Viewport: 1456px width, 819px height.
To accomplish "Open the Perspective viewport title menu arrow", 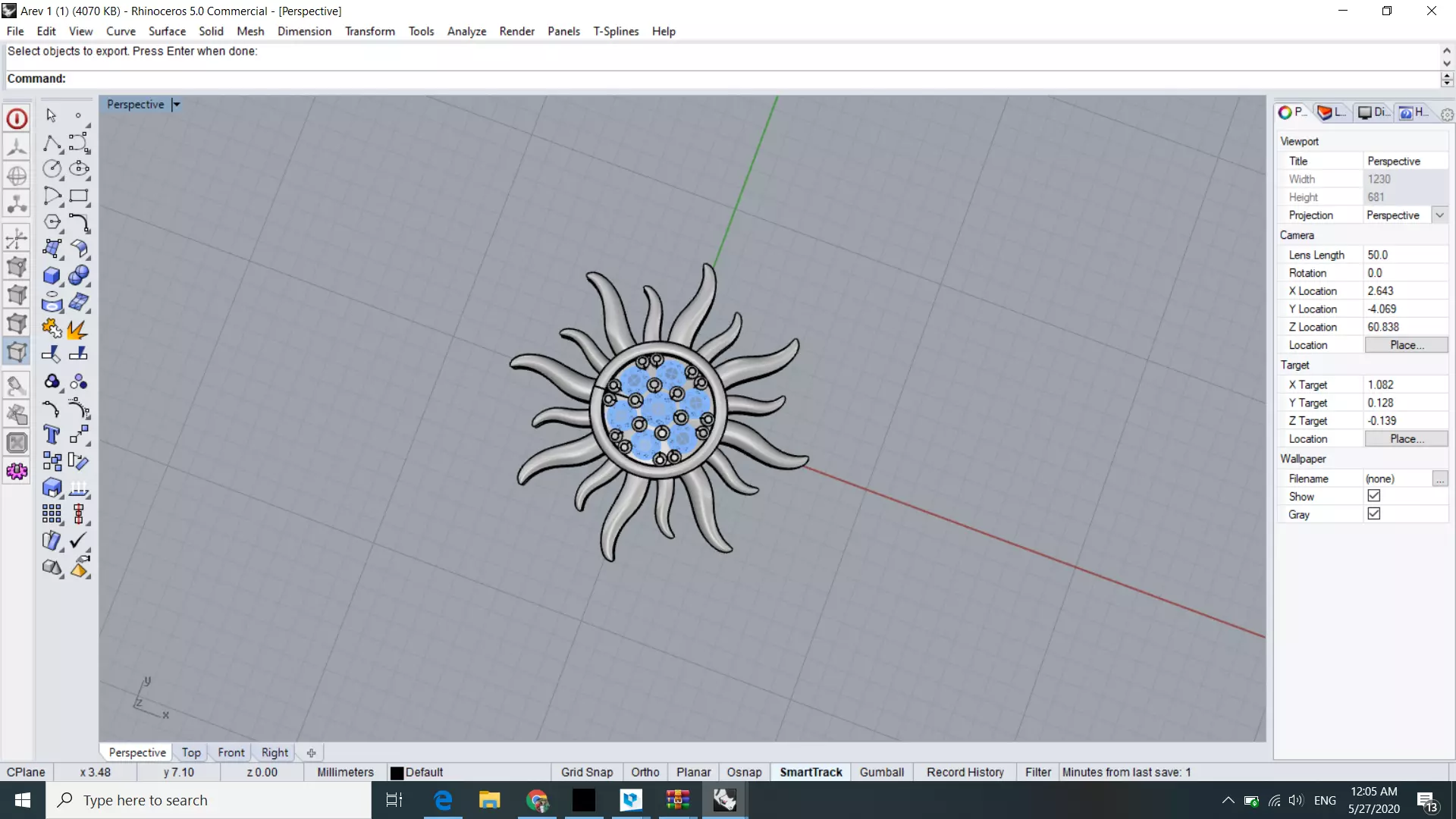I will (176, 105).
